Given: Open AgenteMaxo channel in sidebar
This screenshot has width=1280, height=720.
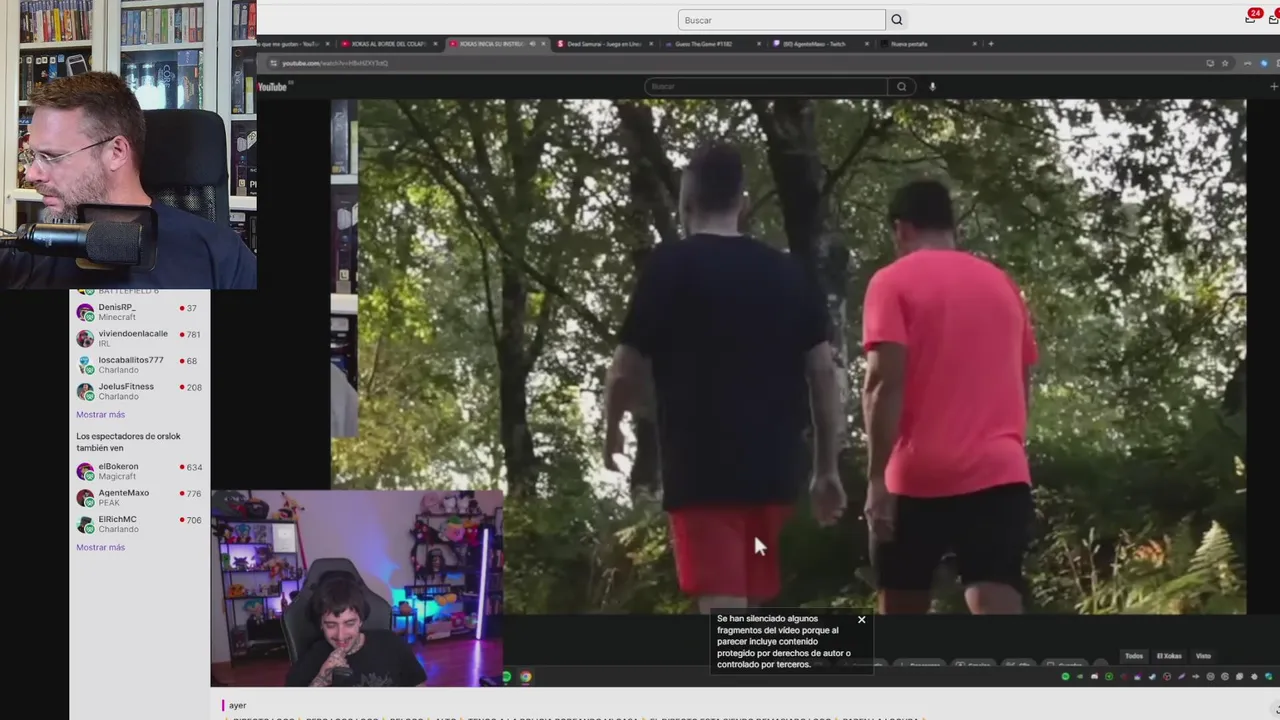Looking at the screenshot, I should 139,498.
